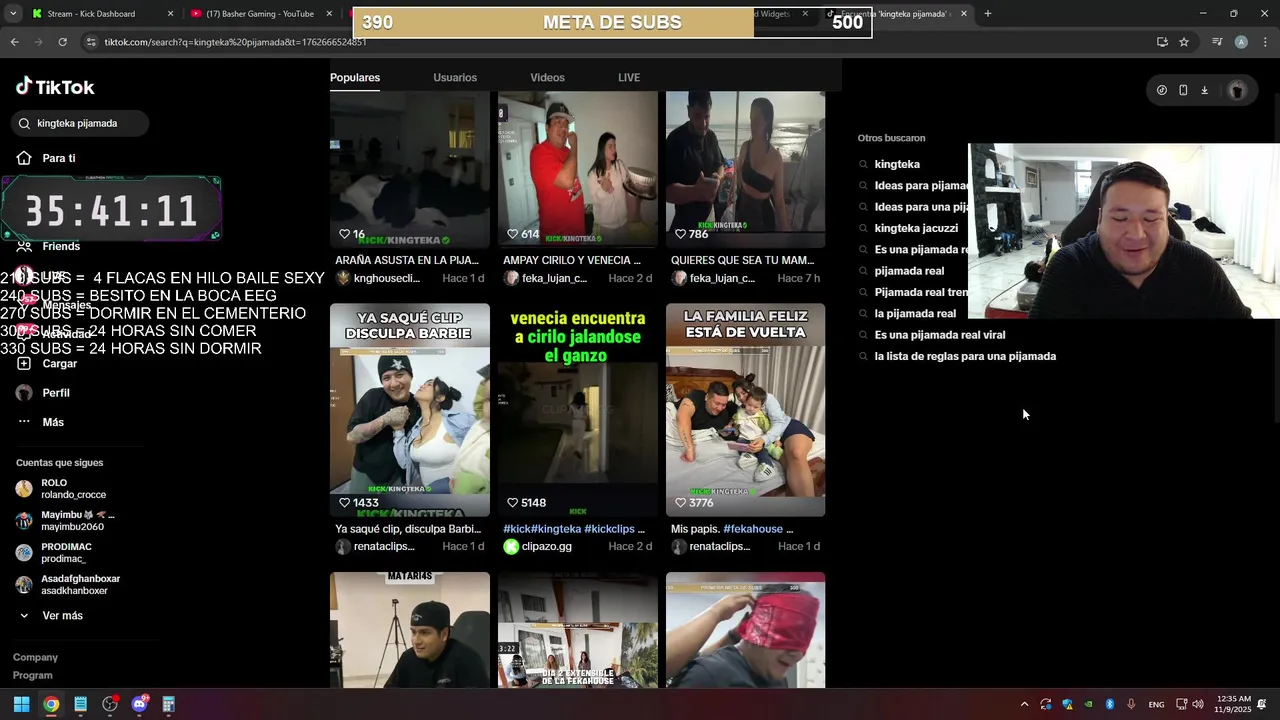The width and height of the screenshot is (1280, 720).
Task: Click the TikTok logo
Action: point(55,87)
